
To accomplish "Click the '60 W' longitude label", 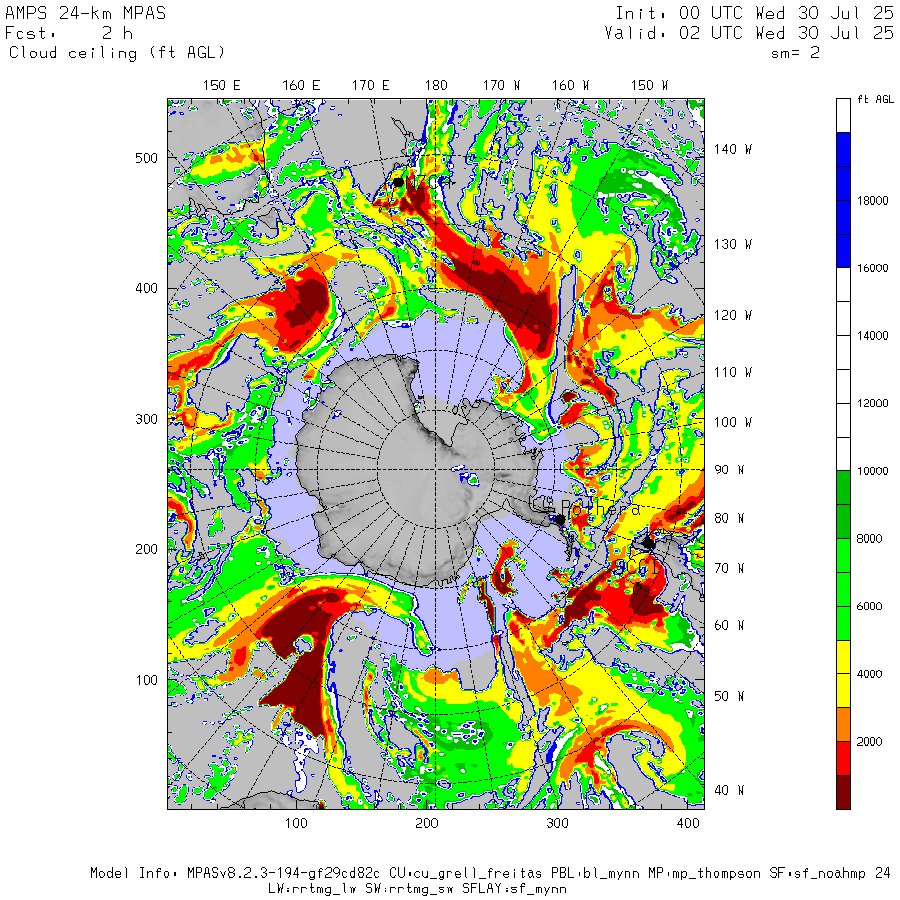I will pos(729,625).
